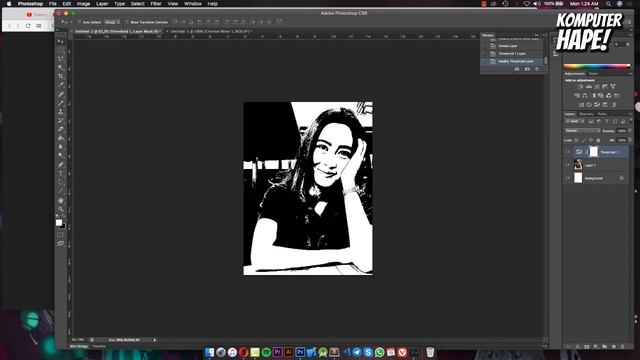The width and height of the screenshot is (640, 360).
Task: Select the Brush tool
Action: click(x=60, y=103)
